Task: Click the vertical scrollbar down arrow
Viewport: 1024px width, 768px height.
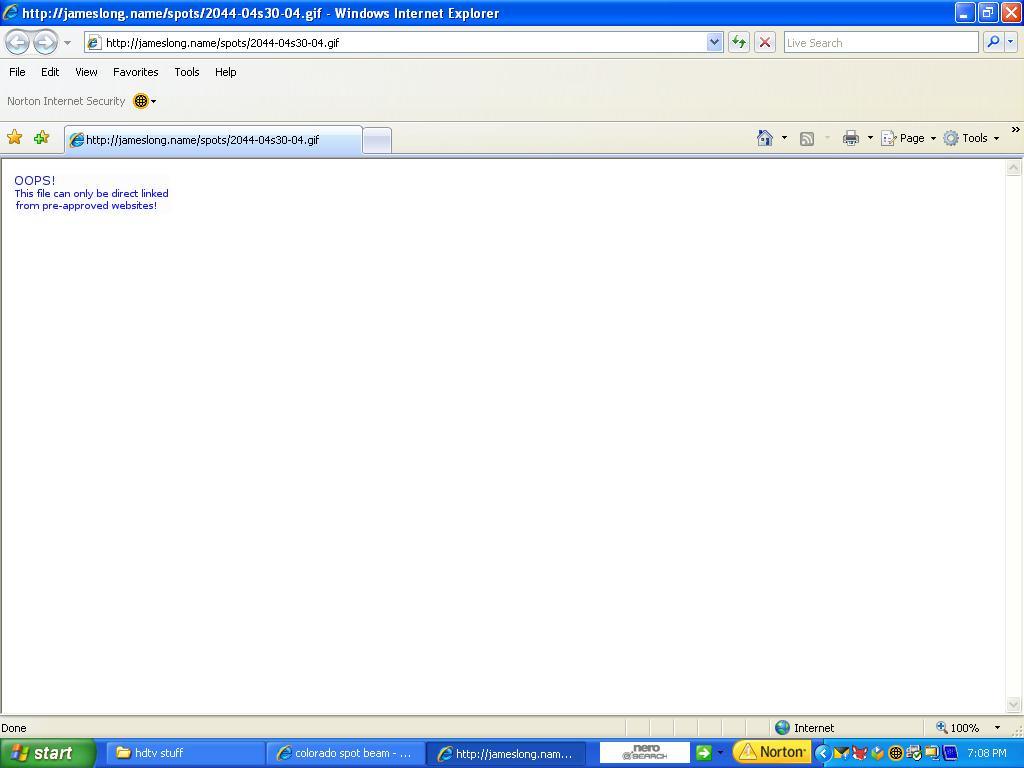Action: (x=1014, y=704)
